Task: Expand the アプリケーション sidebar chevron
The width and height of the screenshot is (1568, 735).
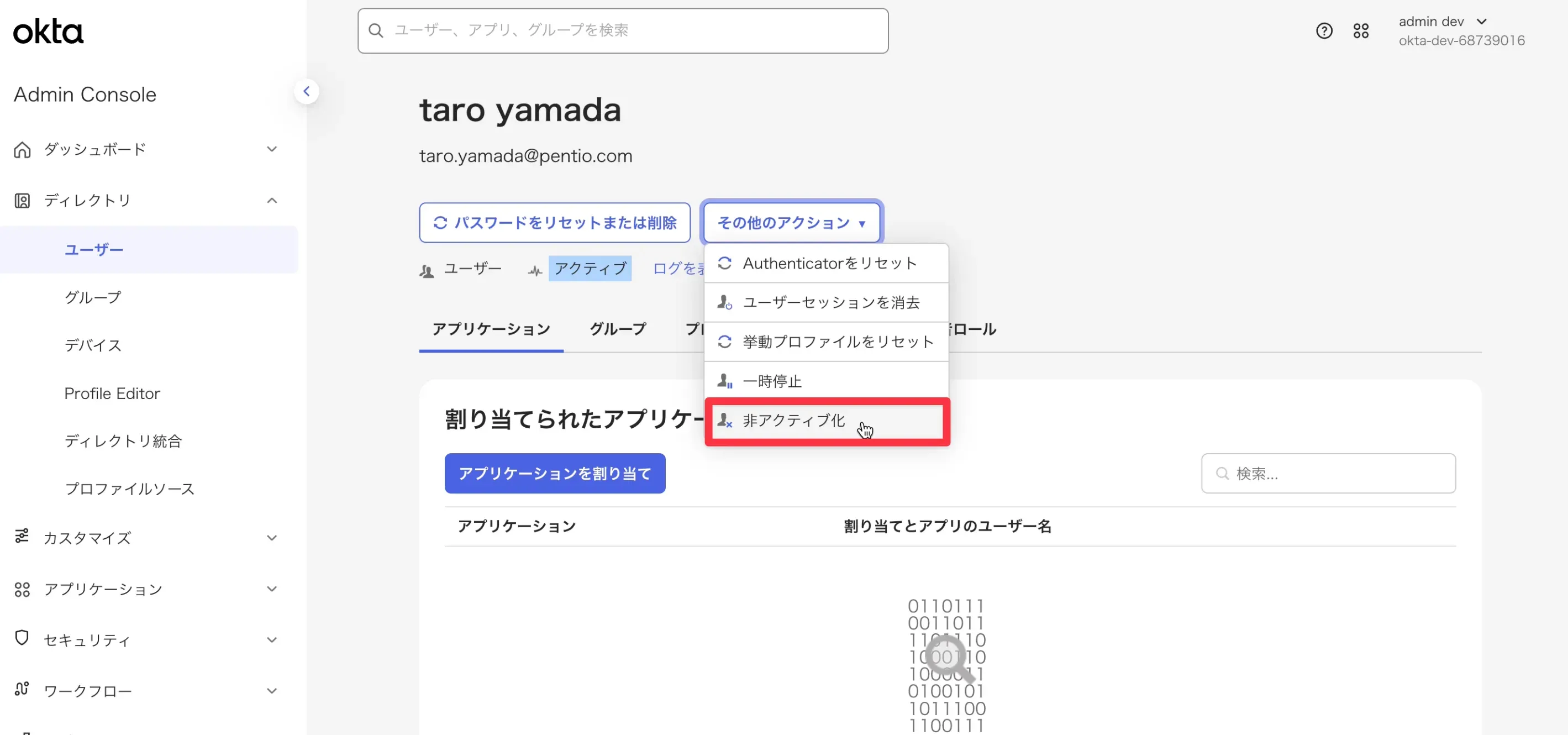Action: (x=272, y=588)
